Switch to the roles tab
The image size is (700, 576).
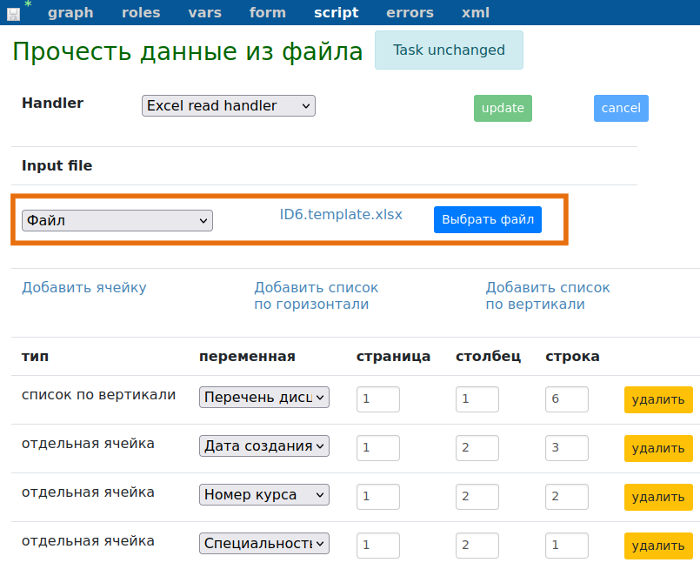click(141, 13)
